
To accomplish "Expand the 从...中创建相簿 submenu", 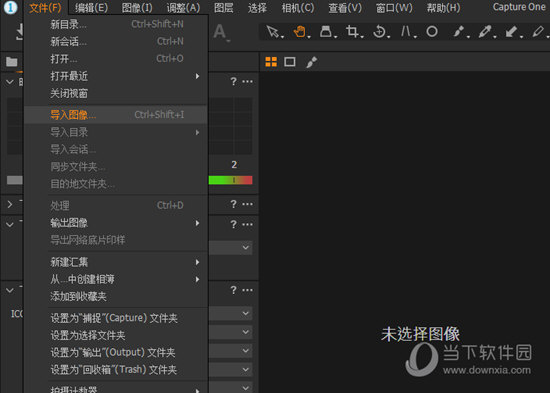I will 116,279.
